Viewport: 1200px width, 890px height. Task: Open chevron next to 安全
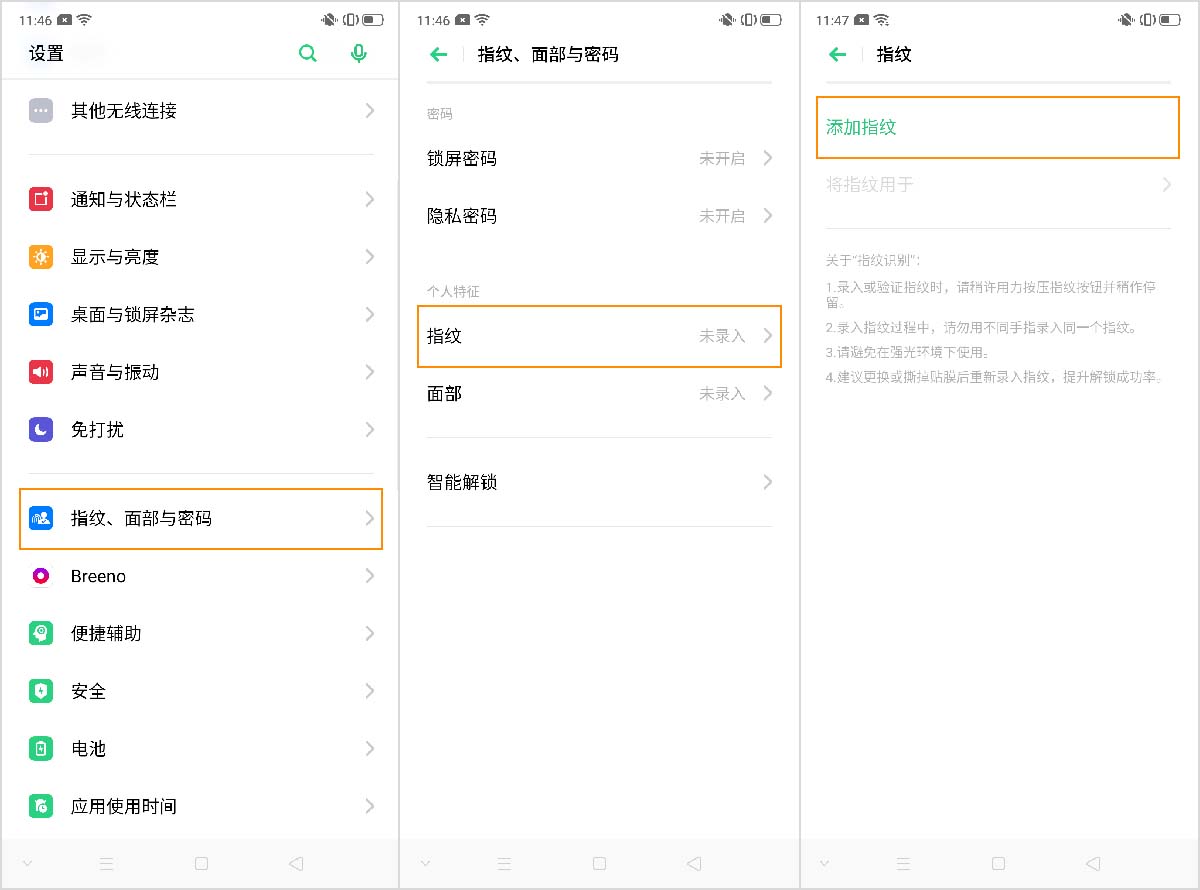[370, 691]
